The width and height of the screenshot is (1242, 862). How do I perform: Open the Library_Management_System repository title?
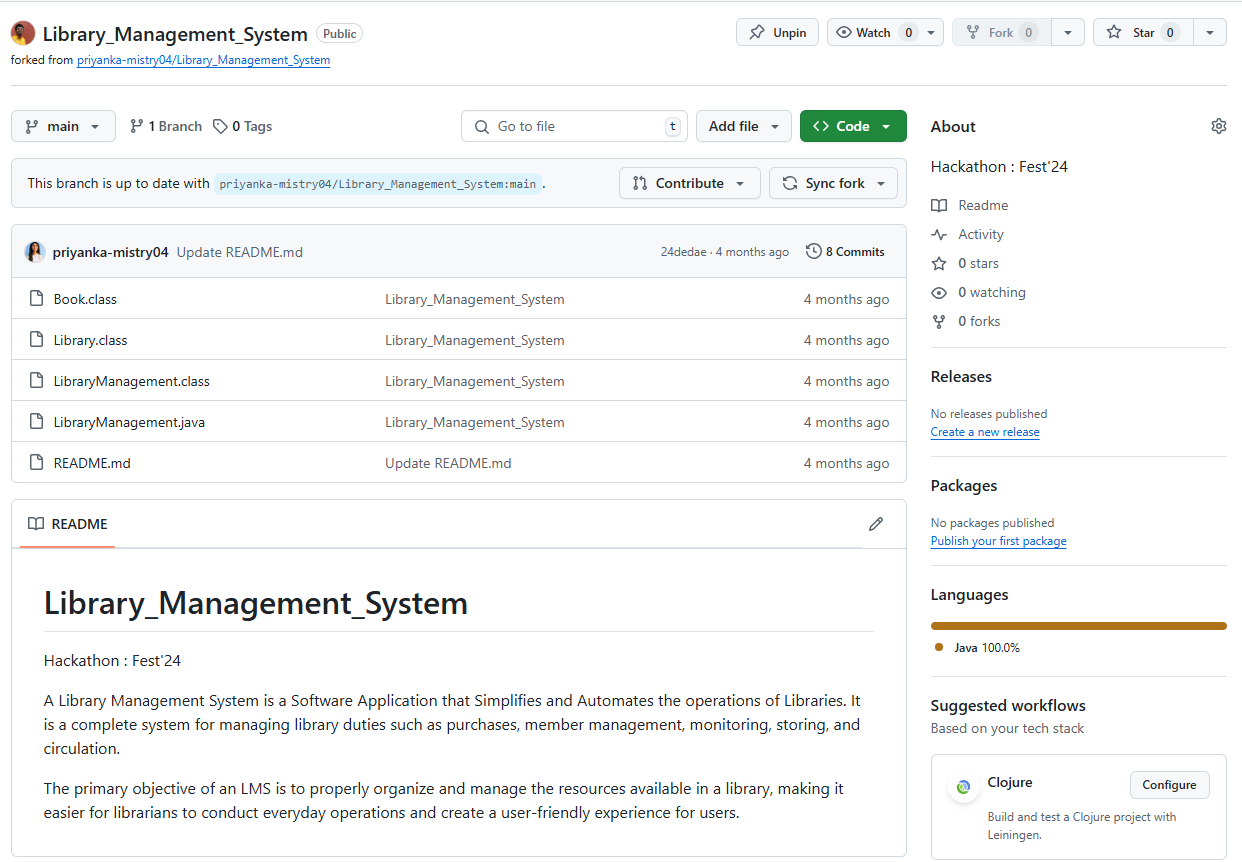(175, 33)
